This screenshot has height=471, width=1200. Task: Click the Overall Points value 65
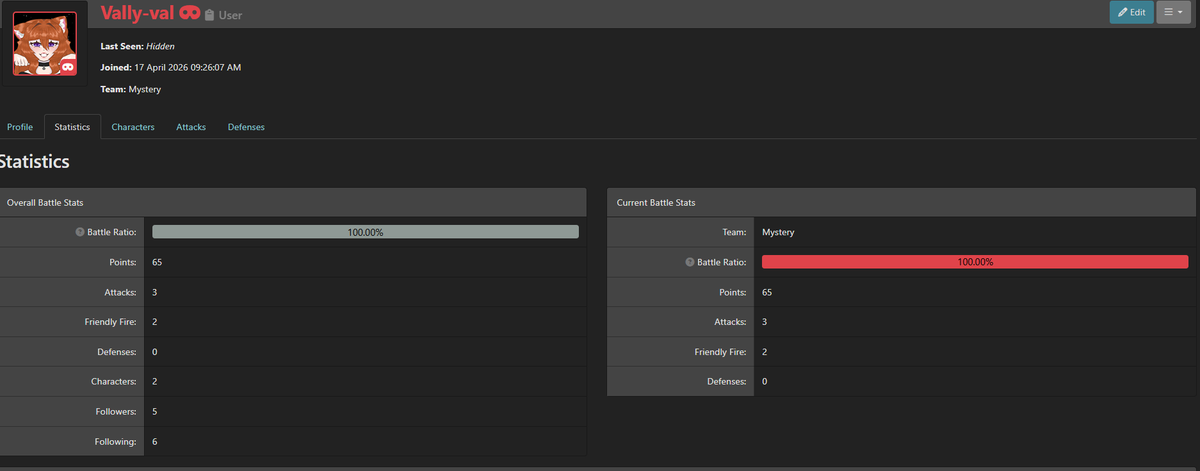click(157, 262)
